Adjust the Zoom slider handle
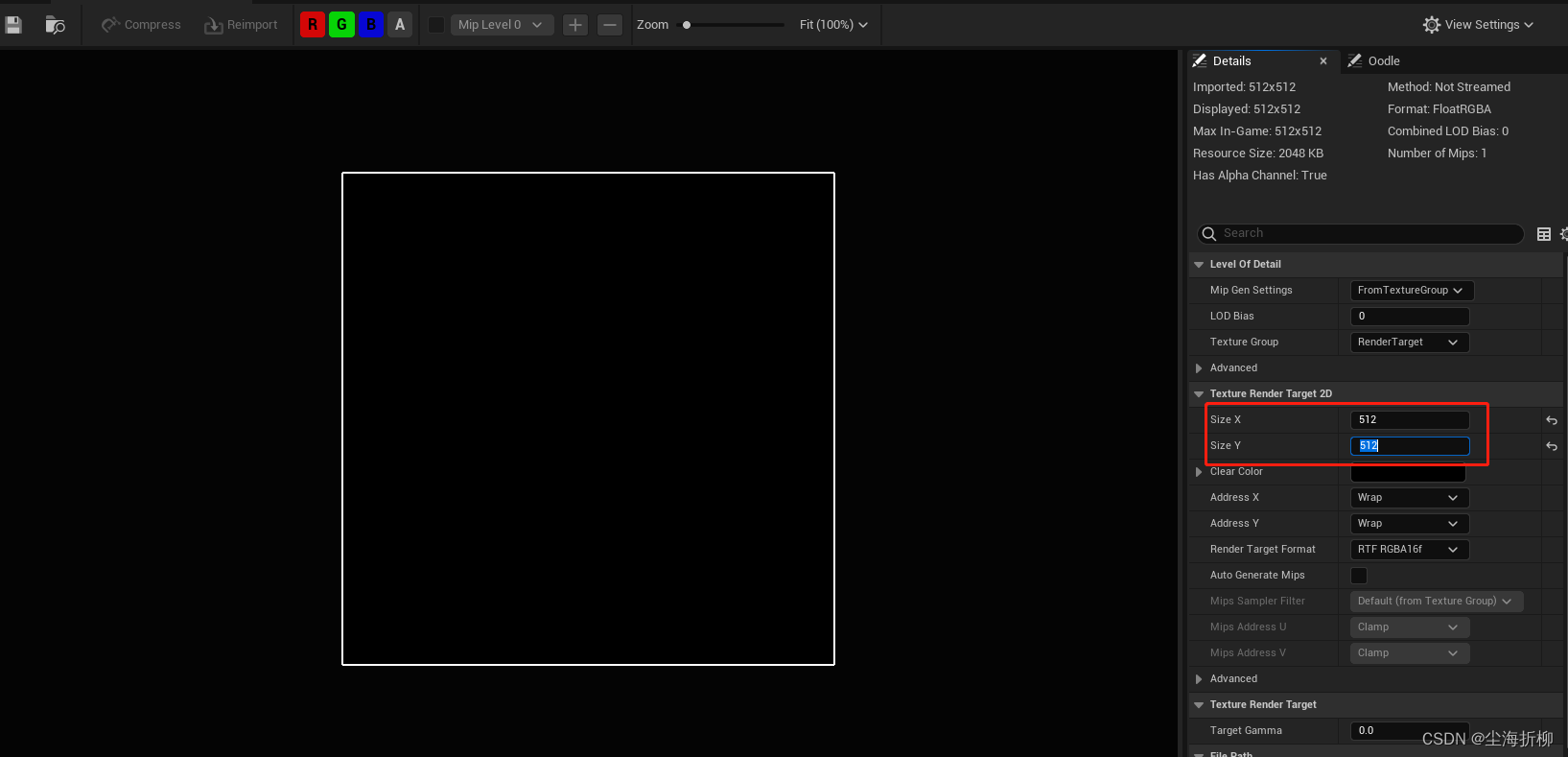 click(687, 25)
